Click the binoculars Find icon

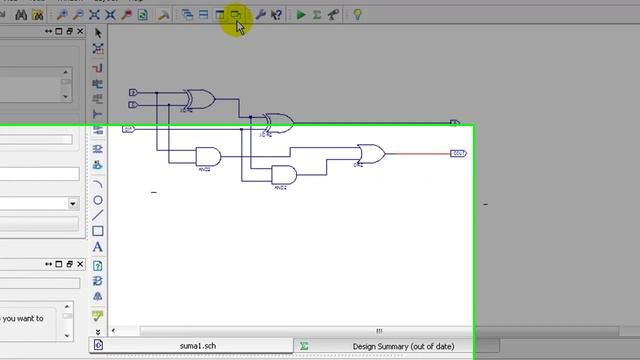[x=21, y=15]
